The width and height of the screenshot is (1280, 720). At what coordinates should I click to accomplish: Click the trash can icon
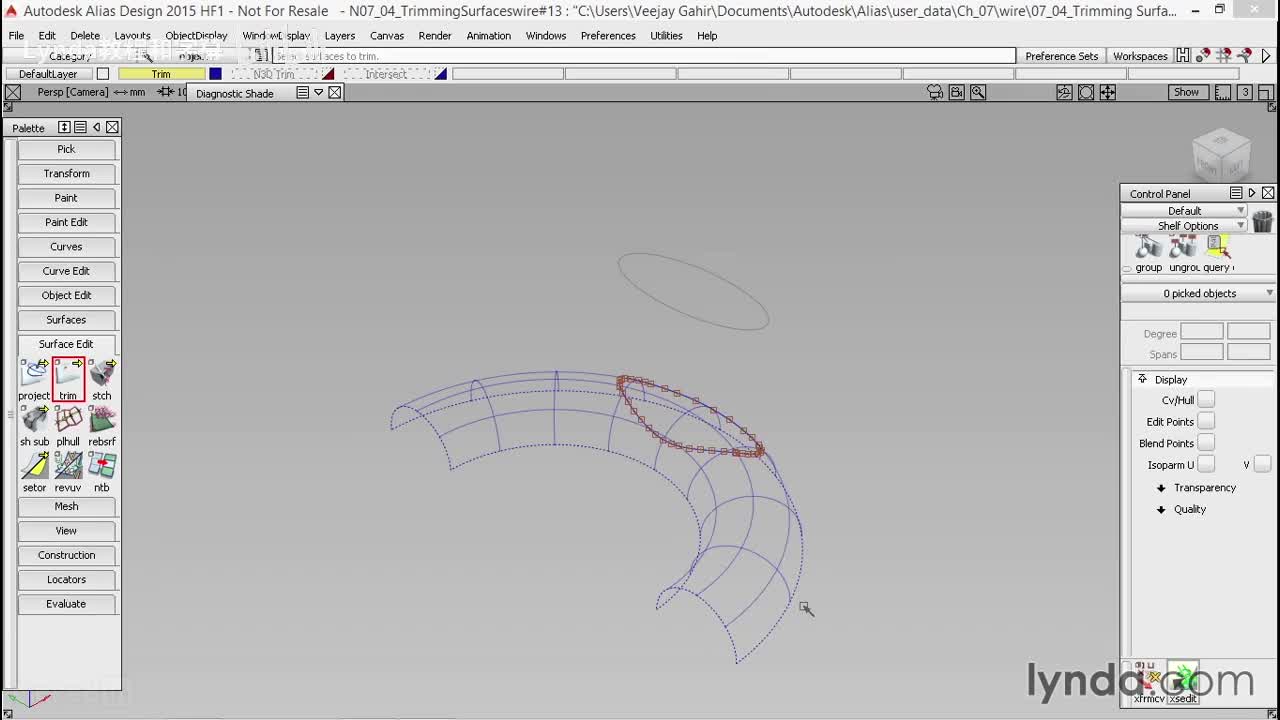[x=1262, y=222]
